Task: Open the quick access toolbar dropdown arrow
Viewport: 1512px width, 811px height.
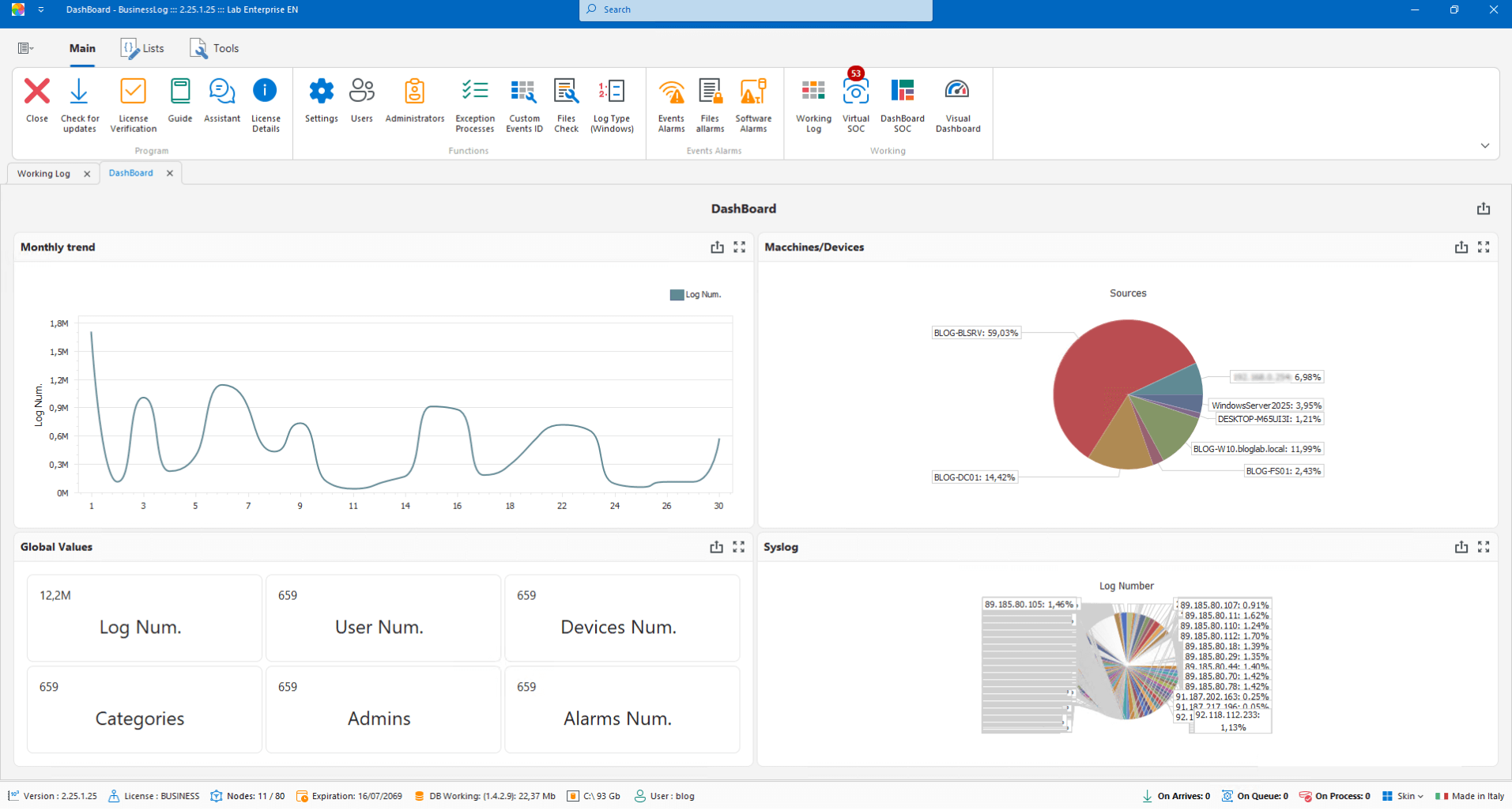Action: (x=41, y=10)
